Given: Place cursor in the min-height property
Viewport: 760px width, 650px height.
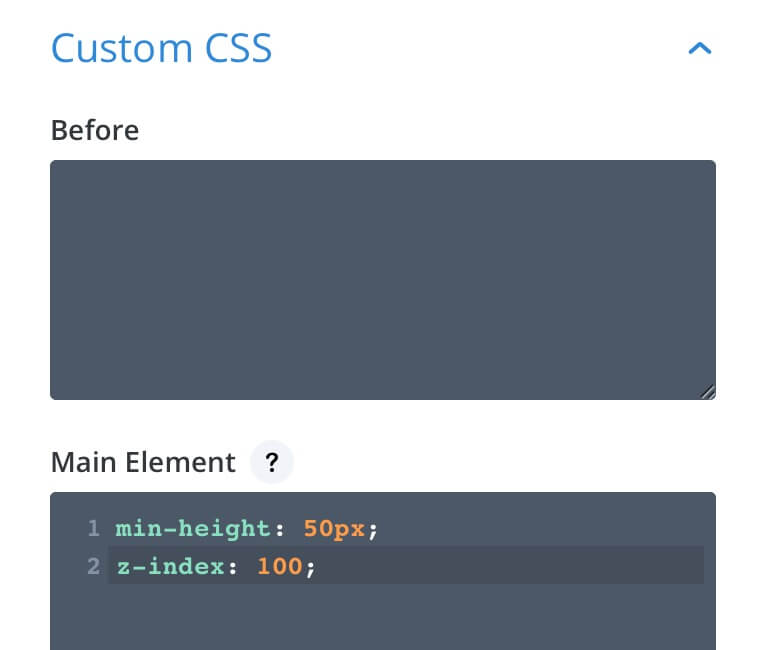Looking at the screenshot, I should 192,528.
